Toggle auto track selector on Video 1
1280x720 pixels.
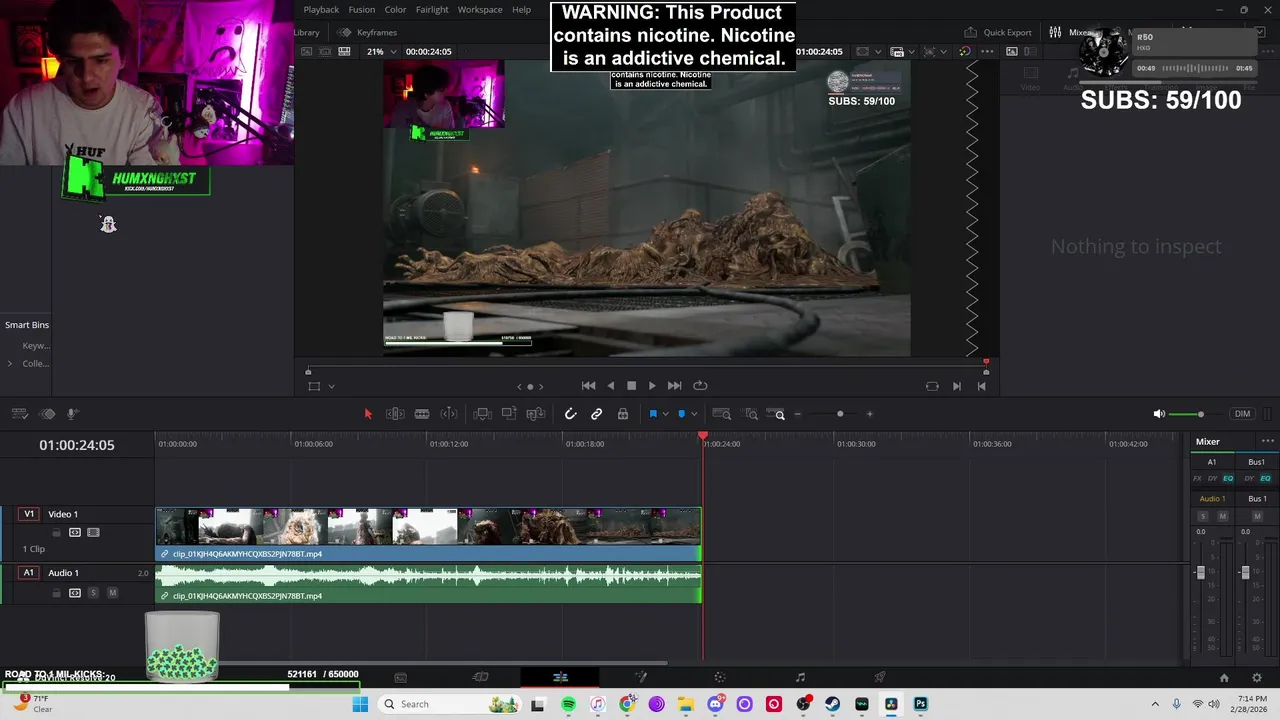pos(75,533)
